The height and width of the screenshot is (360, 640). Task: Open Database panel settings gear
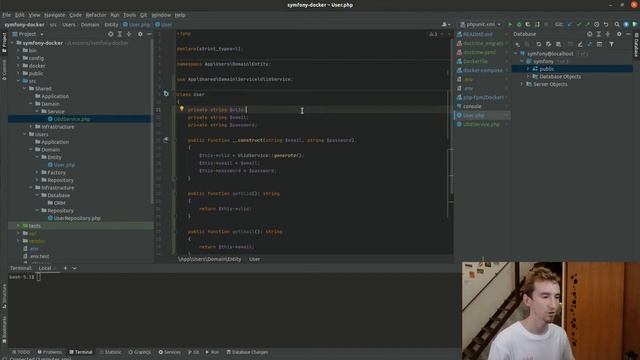click(619, 34)
